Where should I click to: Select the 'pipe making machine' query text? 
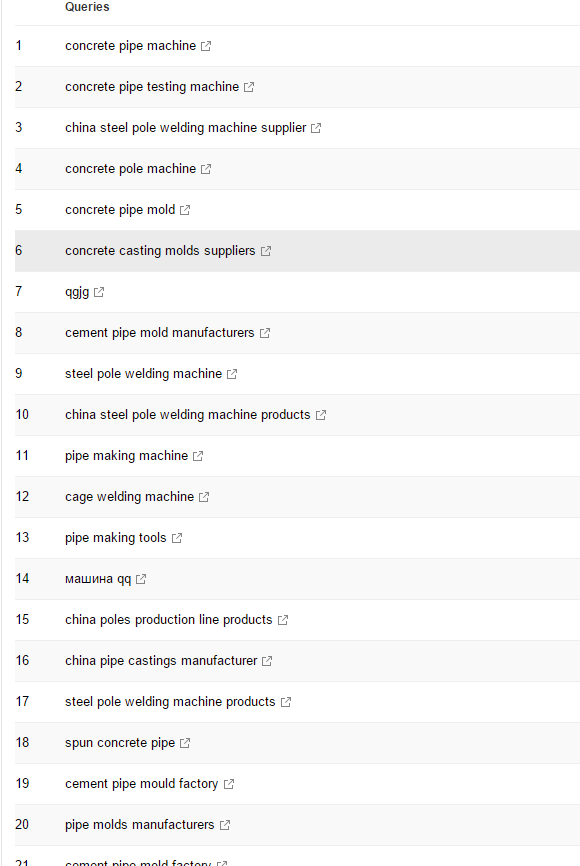pos(126,456)
